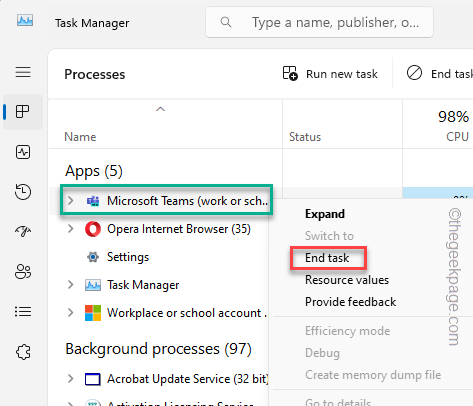Image resolution: width=473 pixels, height=406 pixels.
Task: Select Provide feedback in context menu
Action: click(351, 302)
